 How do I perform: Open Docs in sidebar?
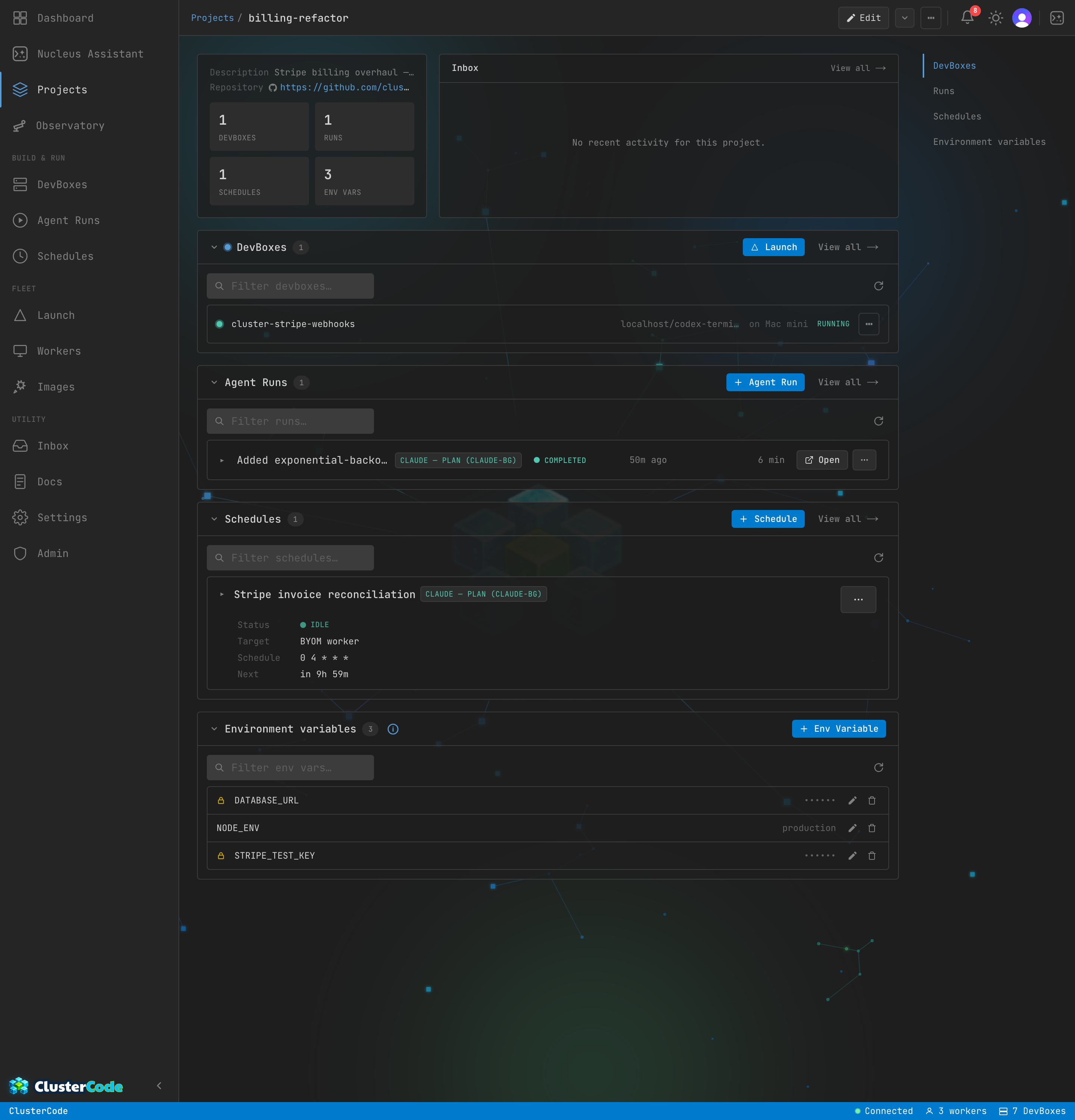[89, 482]
